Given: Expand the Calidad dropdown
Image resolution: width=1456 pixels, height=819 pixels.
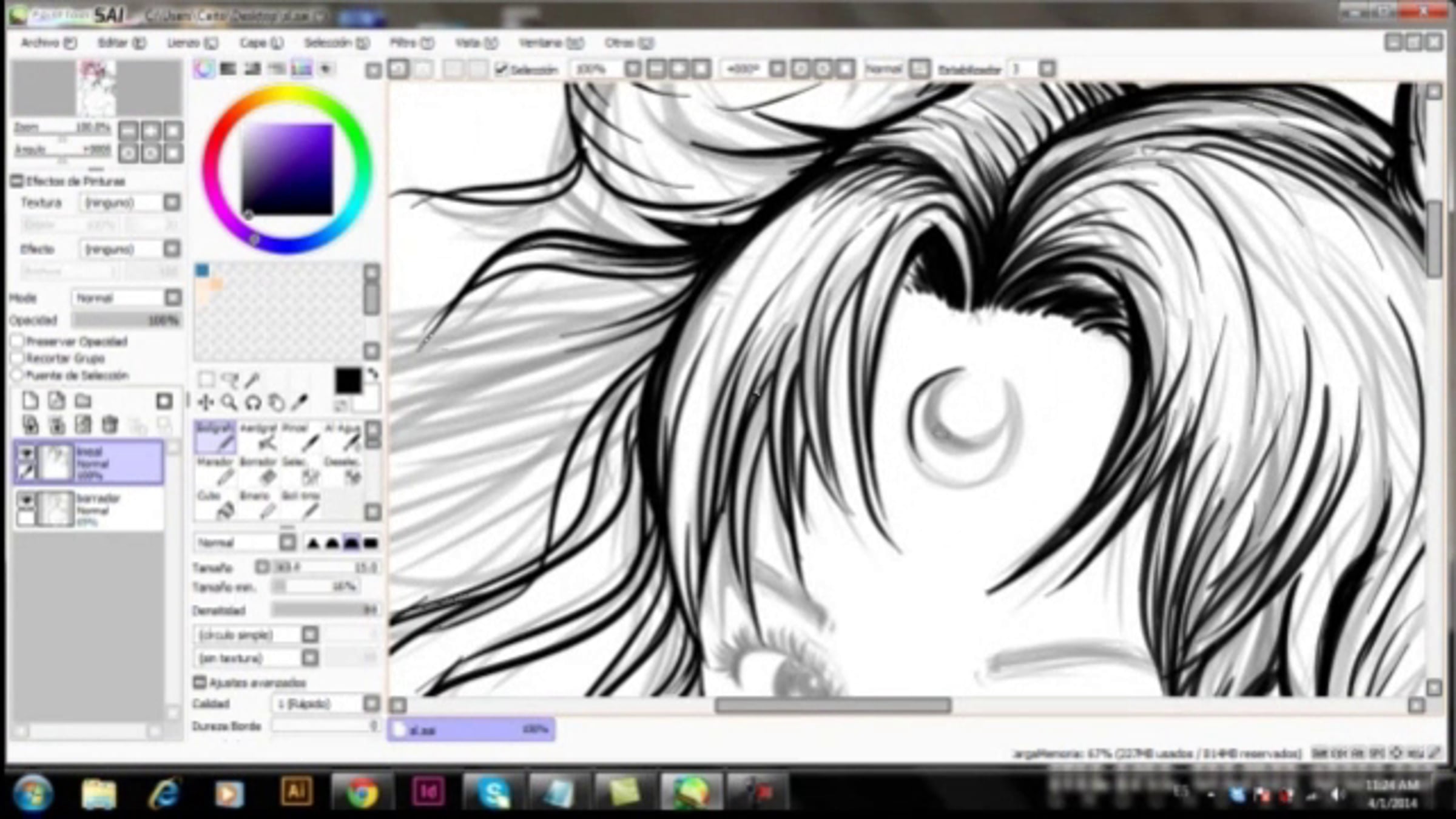Looking at the screenshot, I should click(x=371, y=704).
